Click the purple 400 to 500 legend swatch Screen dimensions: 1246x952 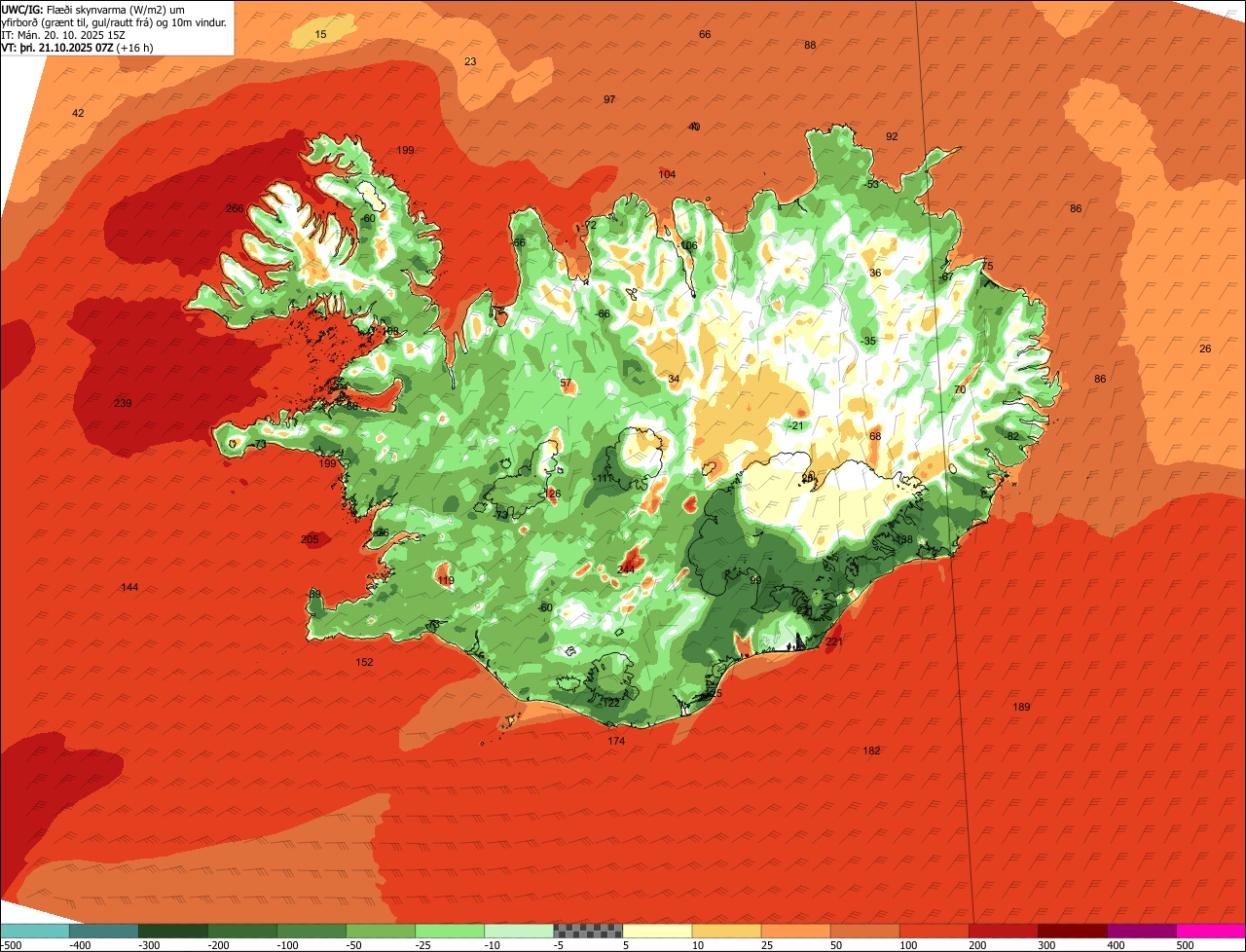1141,931
